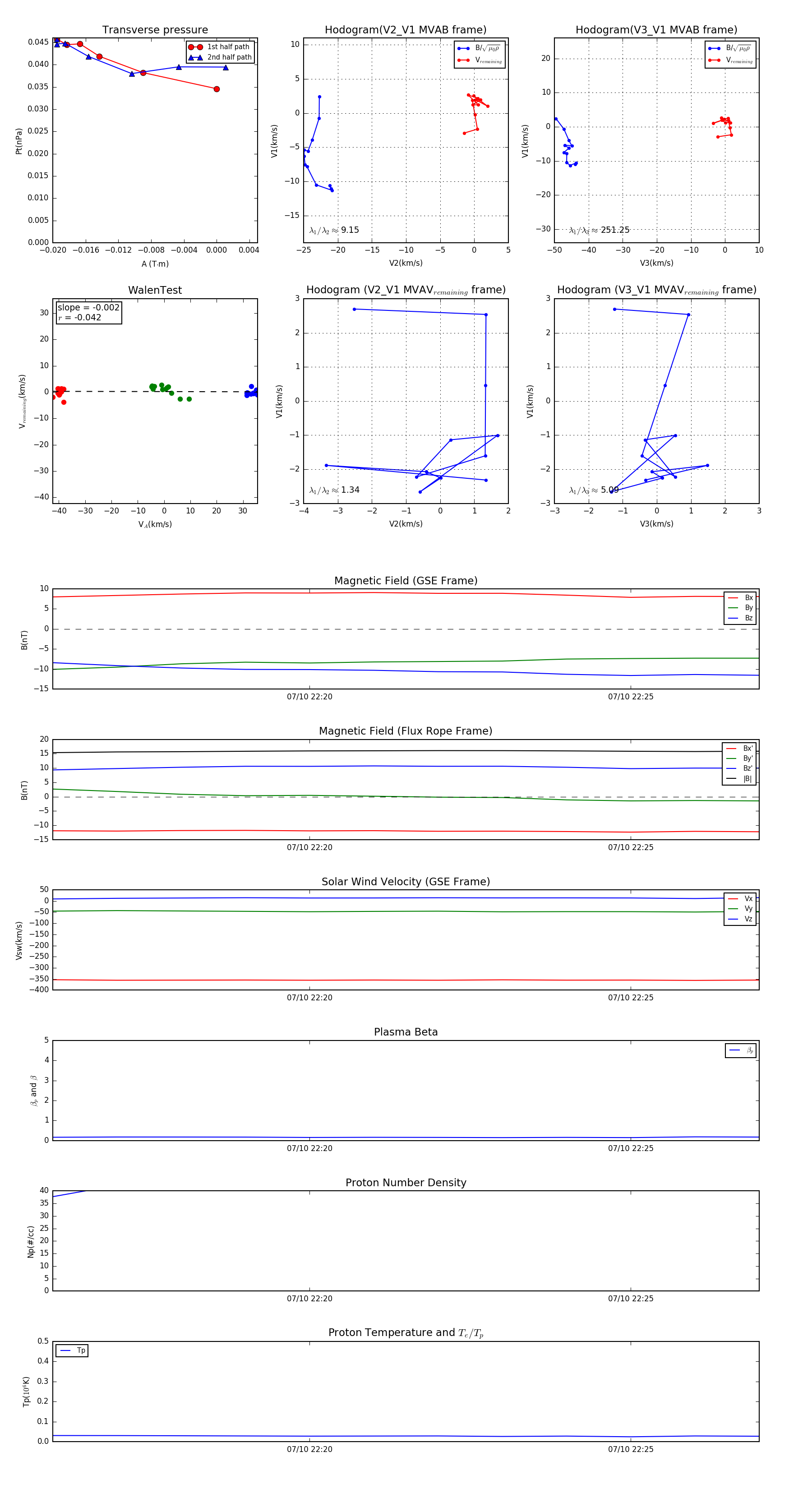Screen dimensions: 812x1489
Task: Click the "slope = -0.002" text
Action: 88,308
